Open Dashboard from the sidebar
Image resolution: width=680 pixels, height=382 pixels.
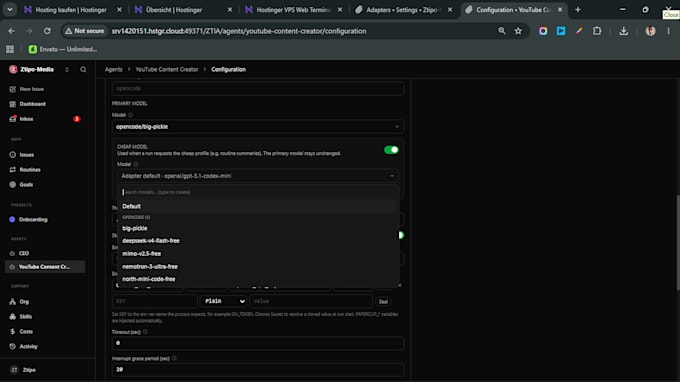32,104
